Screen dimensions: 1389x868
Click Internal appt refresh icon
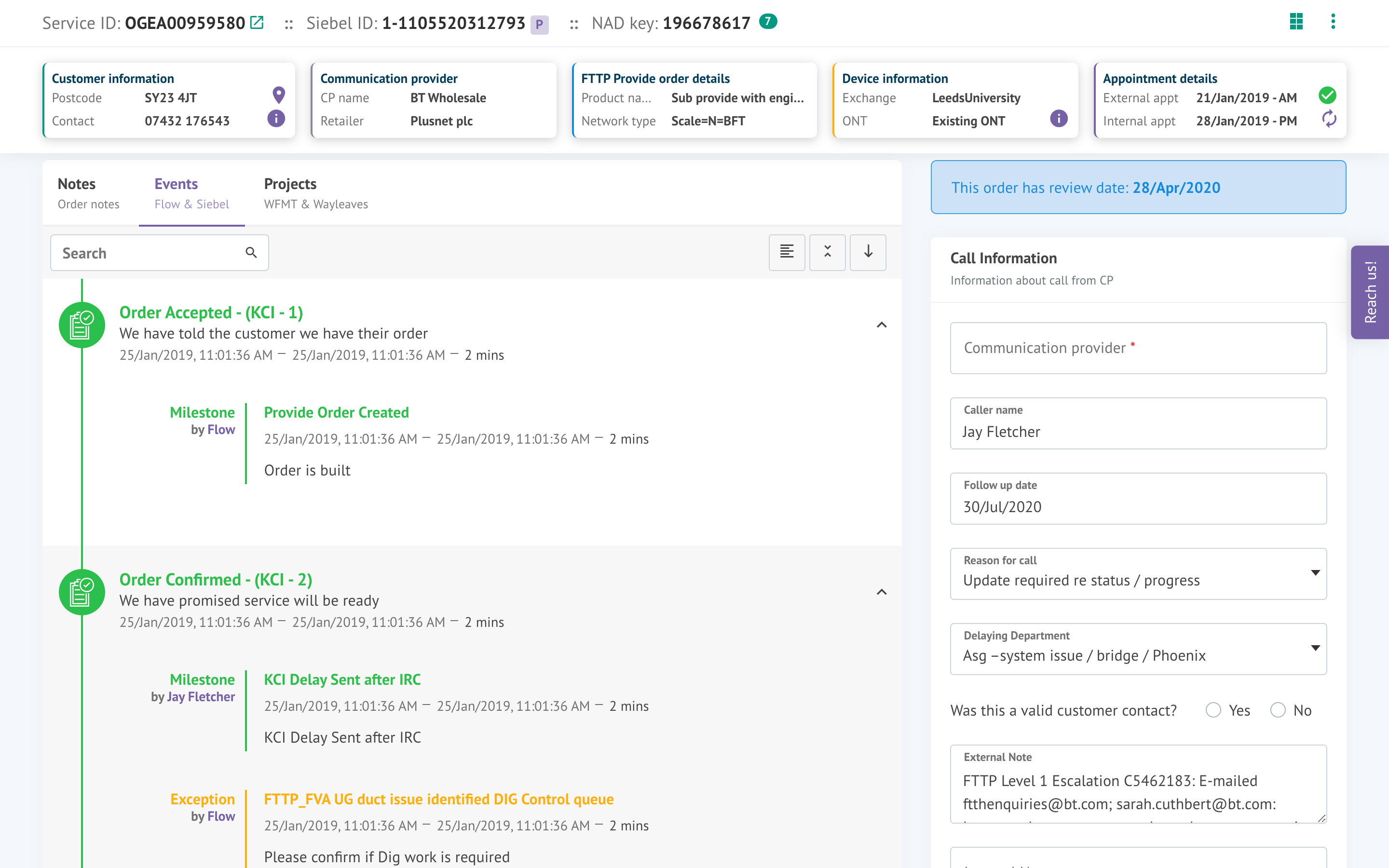1329,120
